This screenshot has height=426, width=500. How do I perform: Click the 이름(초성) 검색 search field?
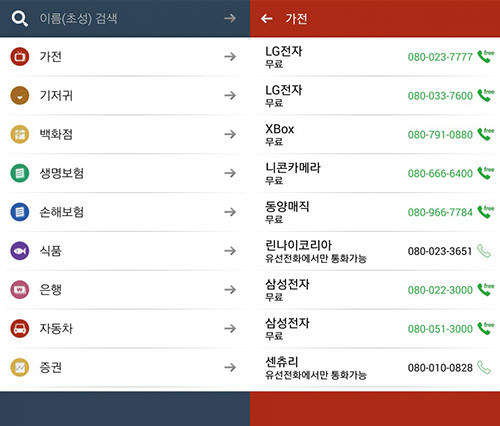click(x=127, y=18)
